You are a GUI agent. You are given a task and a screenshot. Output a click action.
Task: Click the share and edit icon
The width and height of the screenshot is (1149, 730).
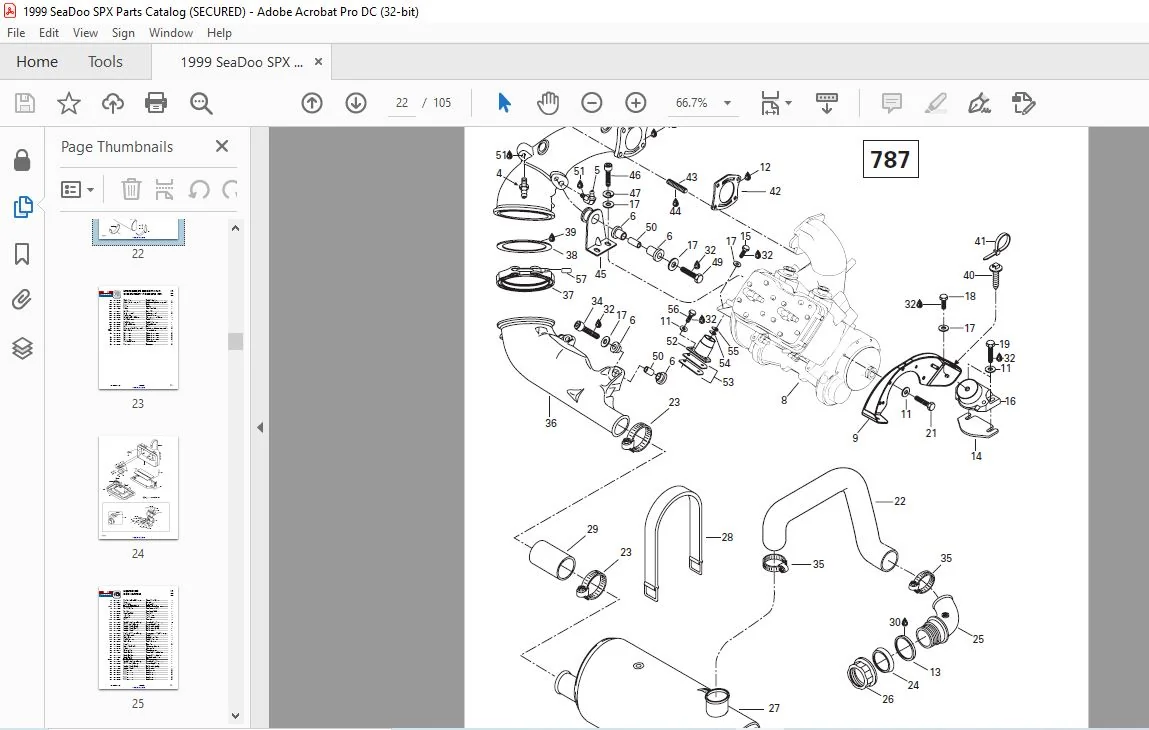tap(1023, 103)
